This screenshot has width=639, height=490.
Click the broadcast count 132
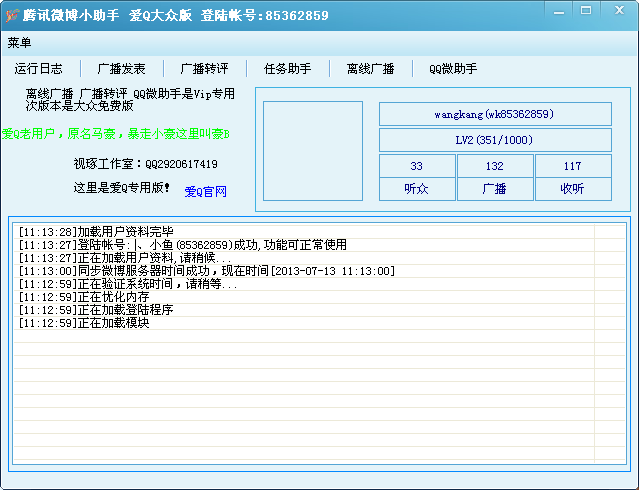pyautogui.click(x=495, y=166)
